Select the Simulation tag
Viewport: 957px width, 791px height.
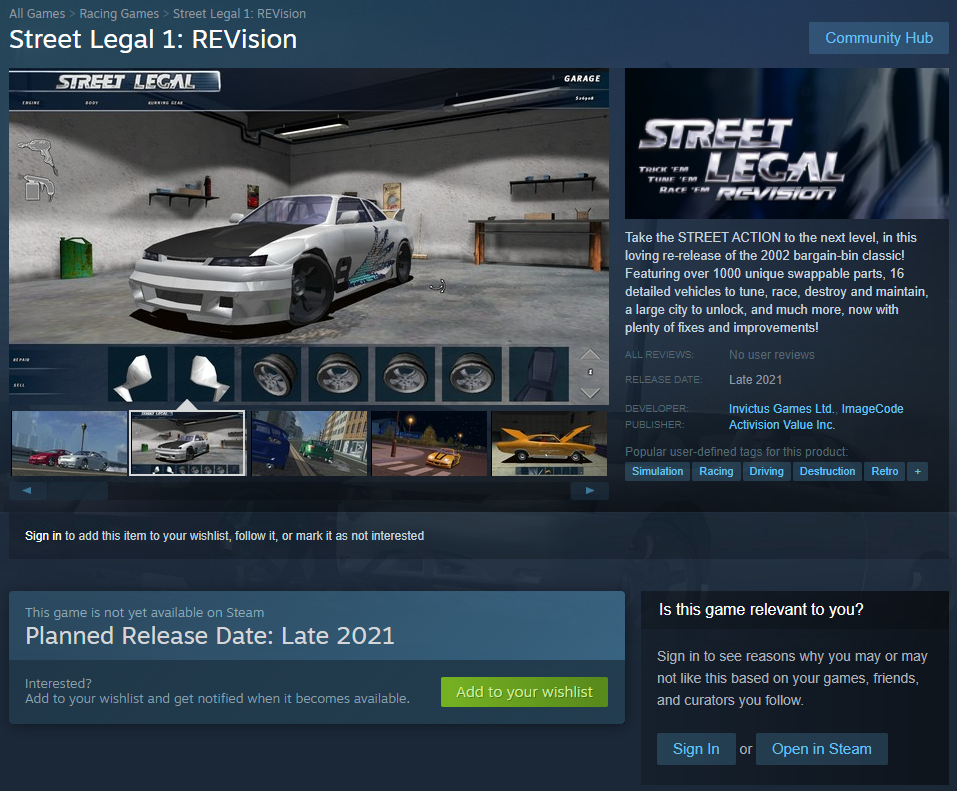(657, 471)
